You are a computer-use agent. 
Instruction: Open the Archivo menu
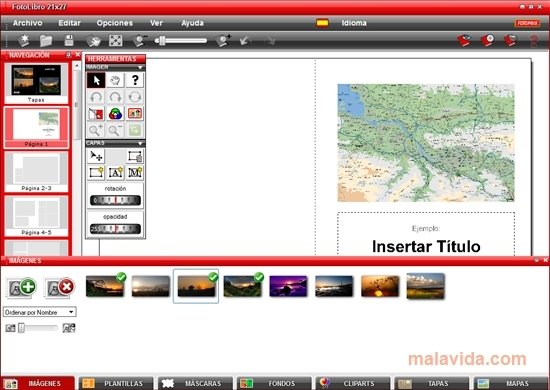click(x=27, y=23)
